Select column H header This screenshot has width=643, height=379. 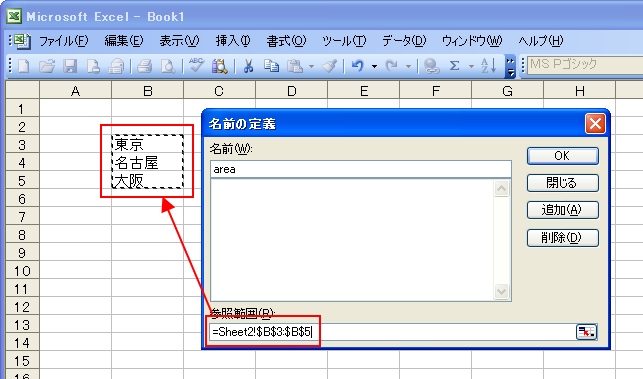pyautogui.click(x=579, y=90)
